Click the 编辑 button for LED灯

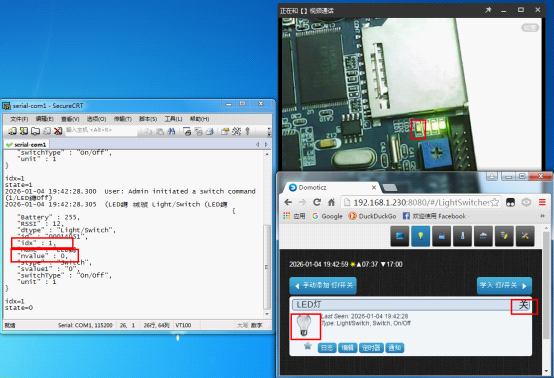tap(348, 348)
